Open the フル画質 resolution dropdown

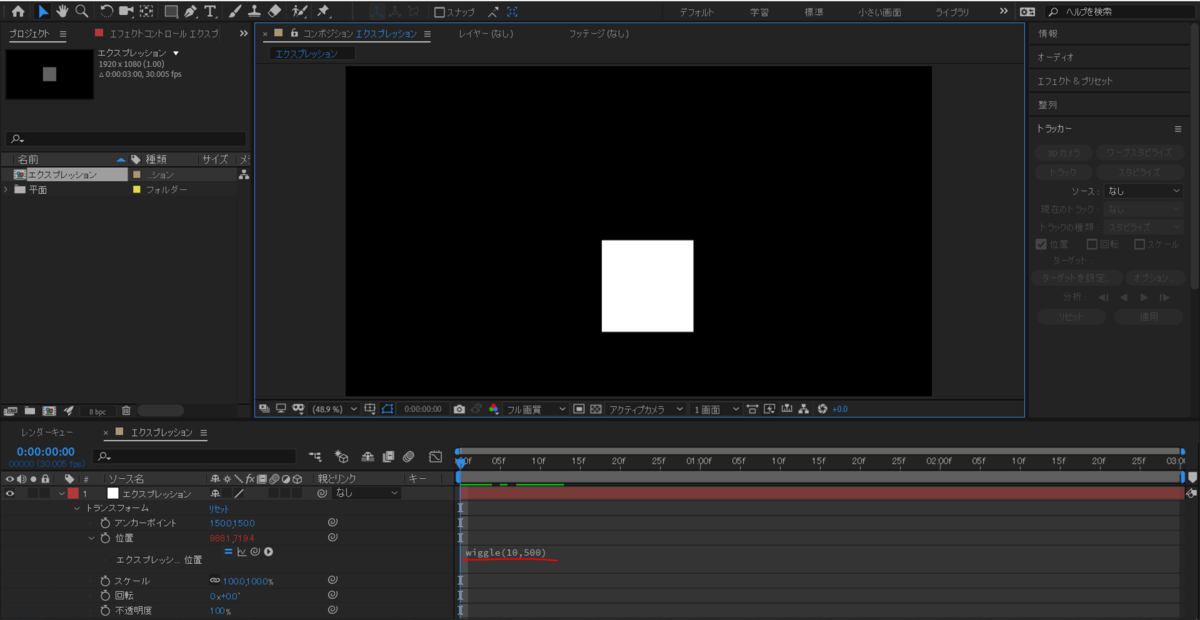point(535,409)
